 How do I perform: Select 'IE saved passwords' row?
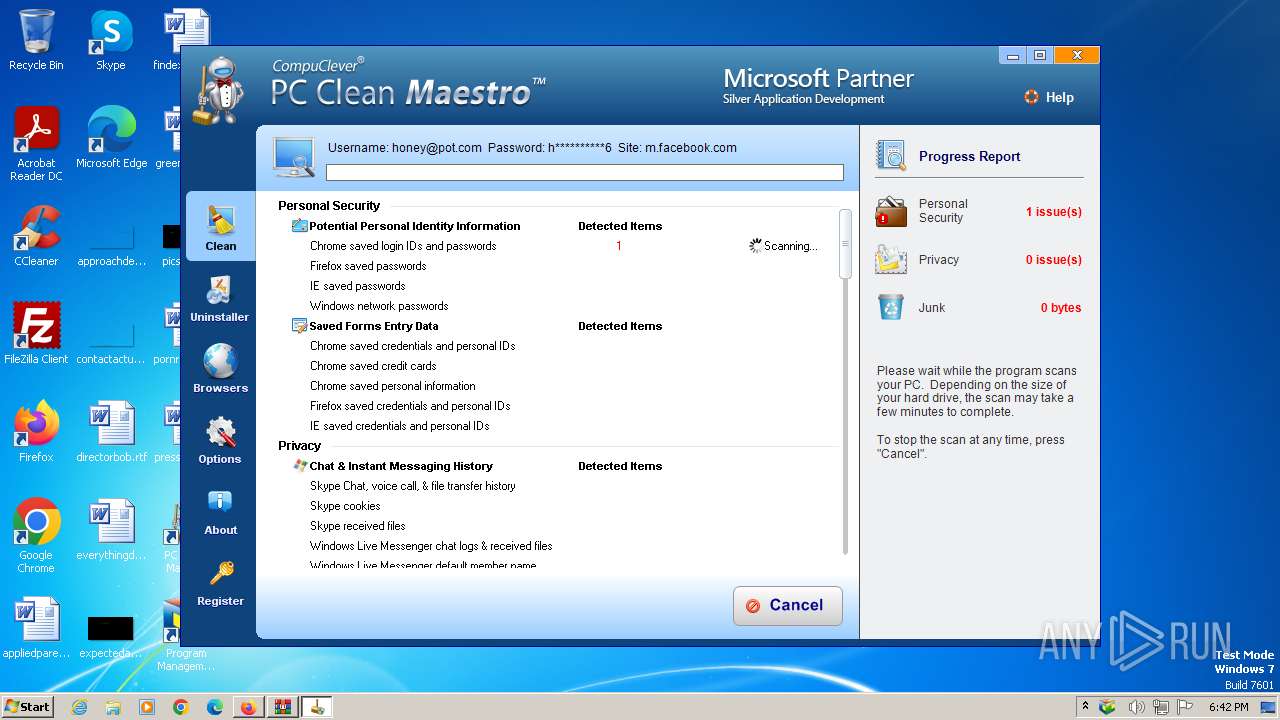click(x=357, y=286)
